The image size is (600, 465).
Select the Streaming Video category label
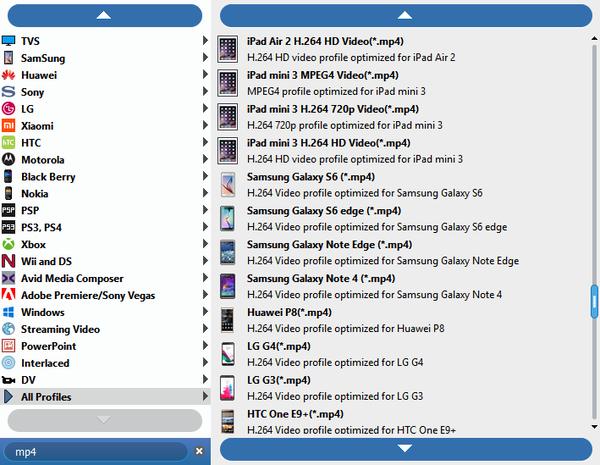tap(60, 329)
